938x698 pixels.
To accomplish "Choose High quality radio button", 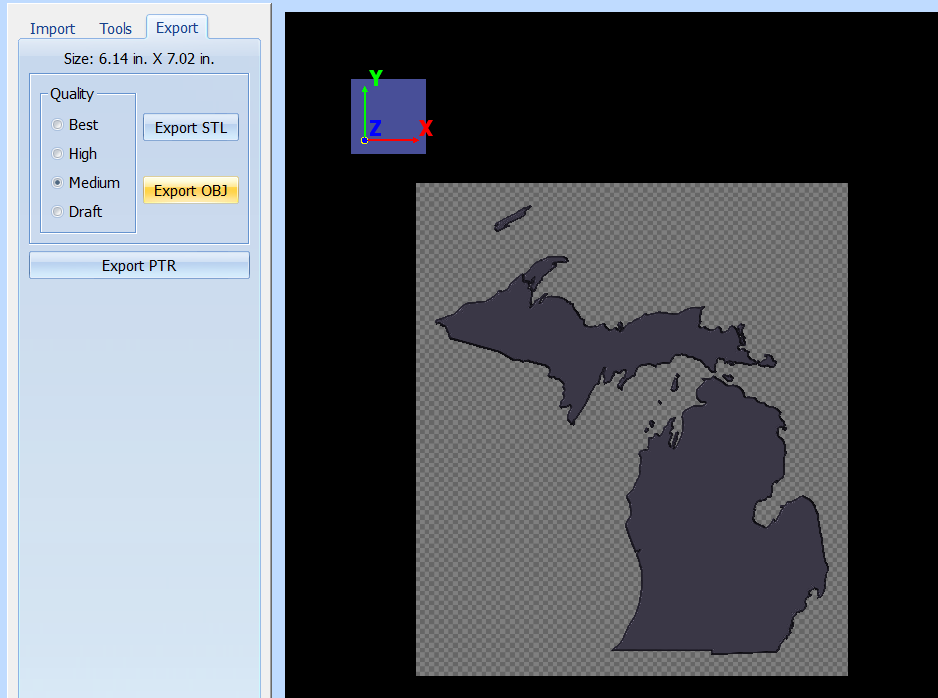I will pos(57,154).
